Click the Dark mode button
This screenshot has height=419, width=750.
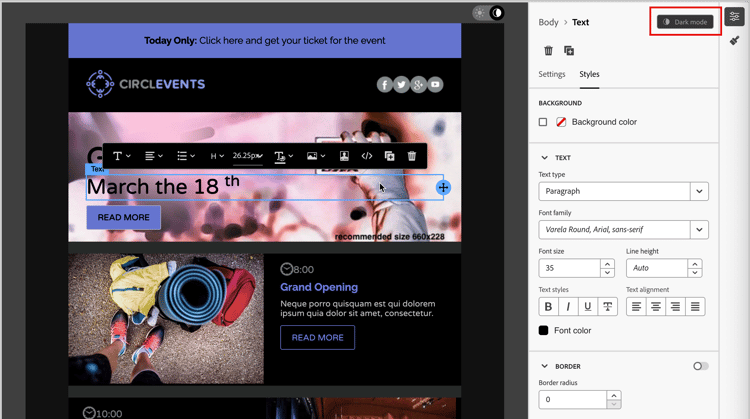pos(685,22)
